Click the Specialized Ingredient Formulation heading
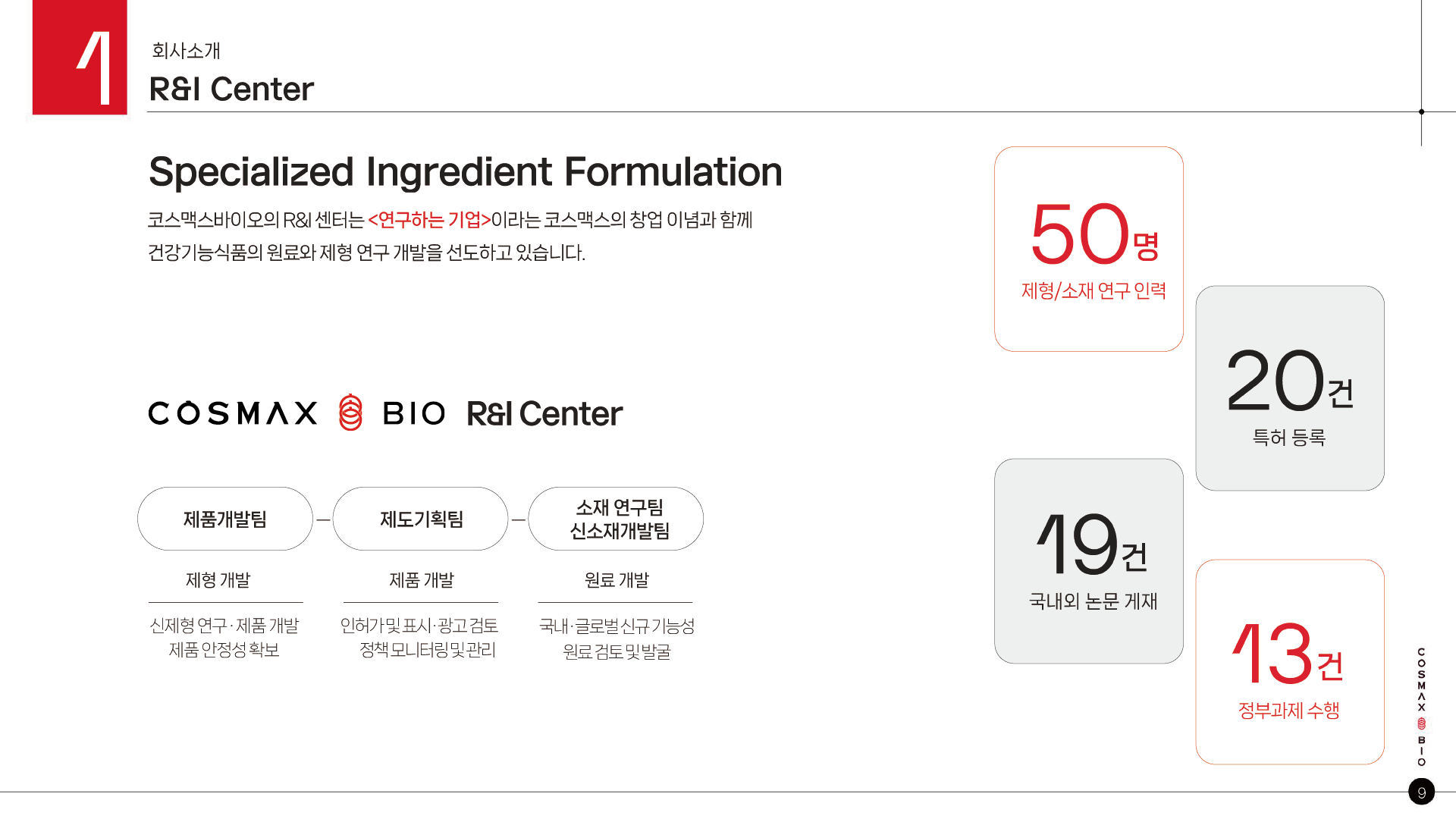Screen dimensions: 1456x819 [x=465, y=171]
